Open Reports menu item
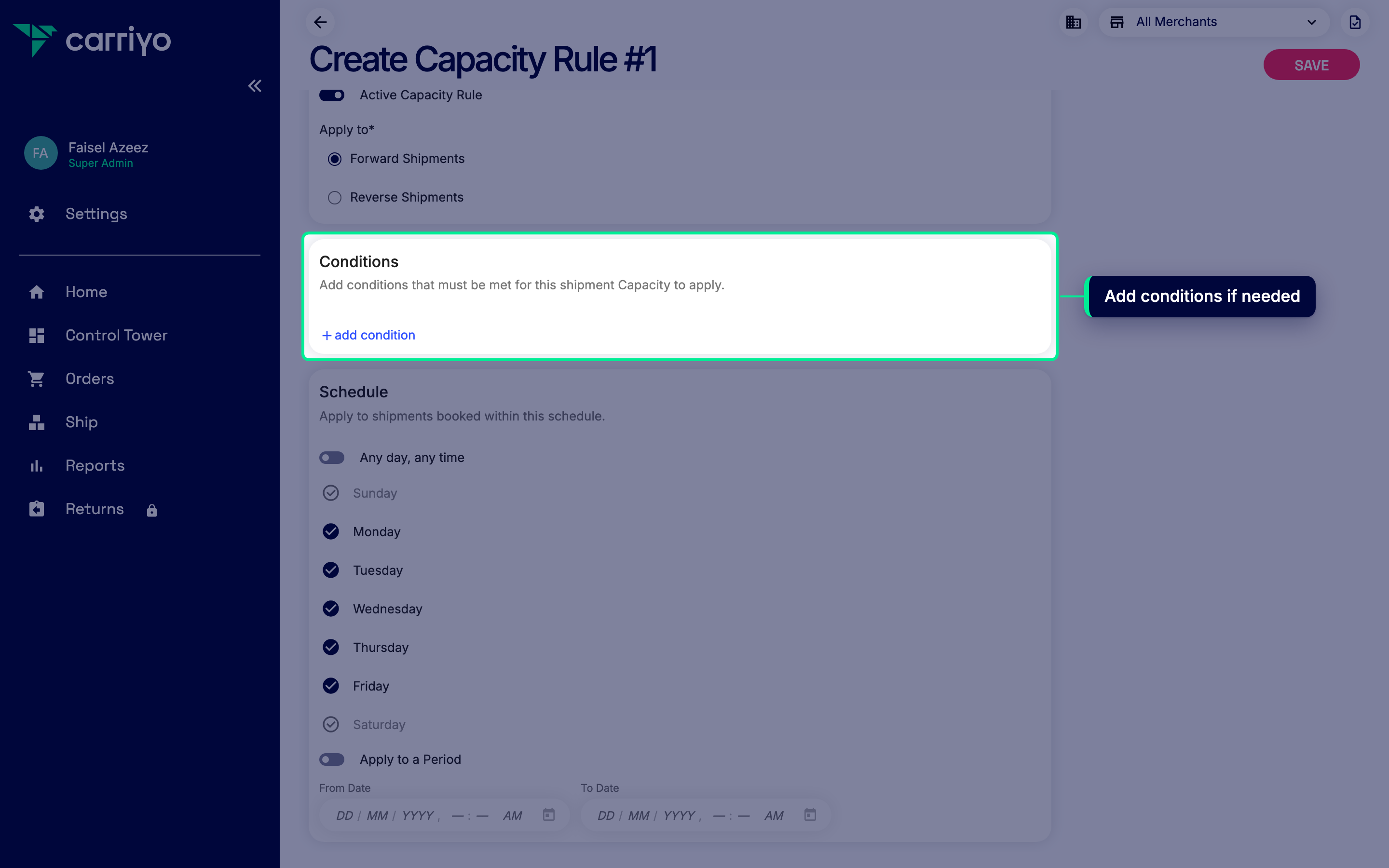The width and height of the screenshot is (1389, 868). [x=95, y=465]
